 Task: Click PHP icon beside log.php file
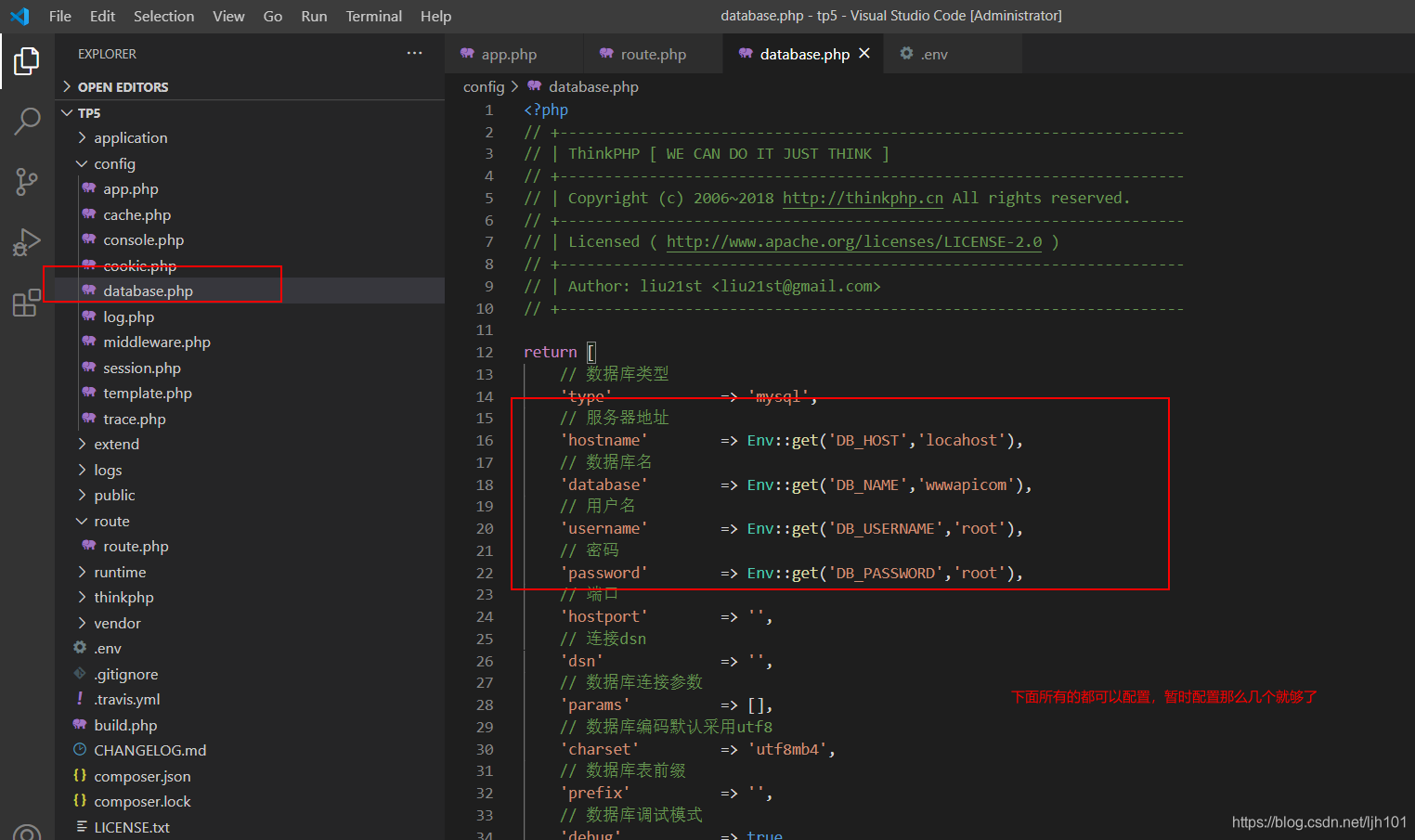[89, 316]
